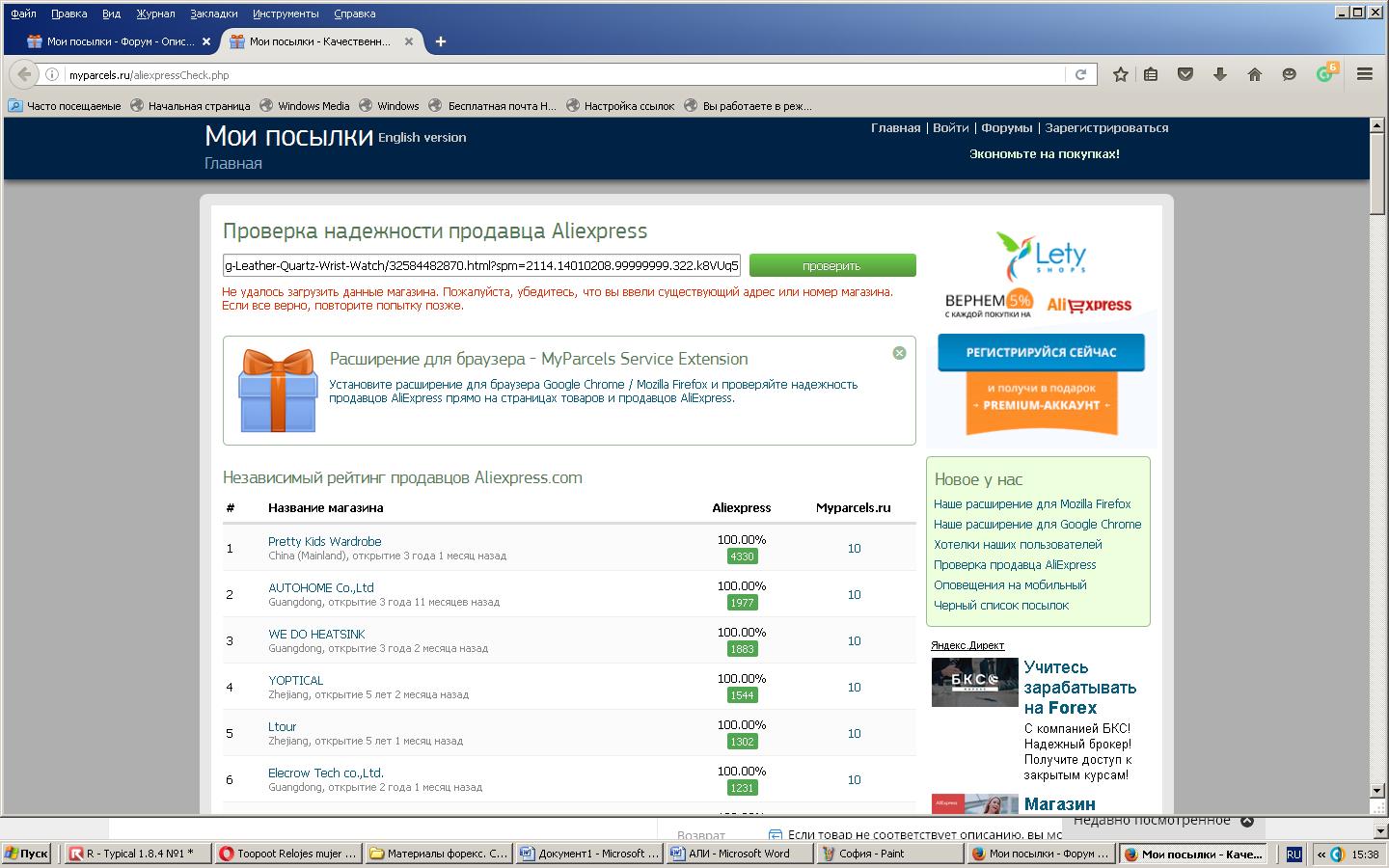
Task: Open 'Бесплатная почта Н...' bookmark
Action: tap(493, 106)
